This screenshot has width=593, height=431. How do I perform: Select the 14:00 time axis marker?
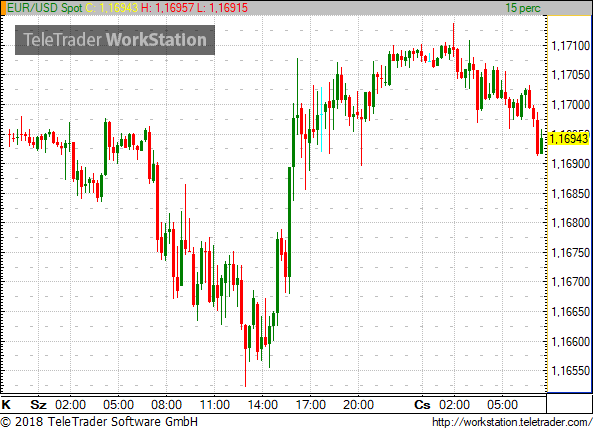262,405
